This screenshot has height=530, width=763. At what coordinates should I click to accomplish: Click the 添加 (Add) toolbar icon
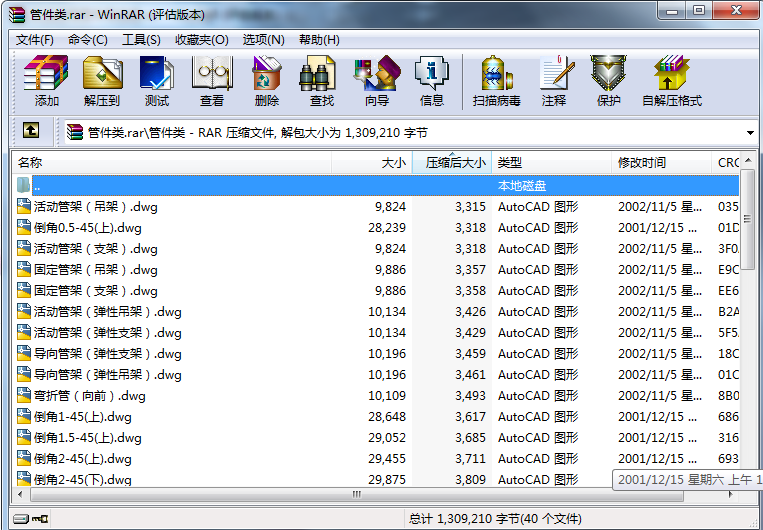[x=46, y=81]
